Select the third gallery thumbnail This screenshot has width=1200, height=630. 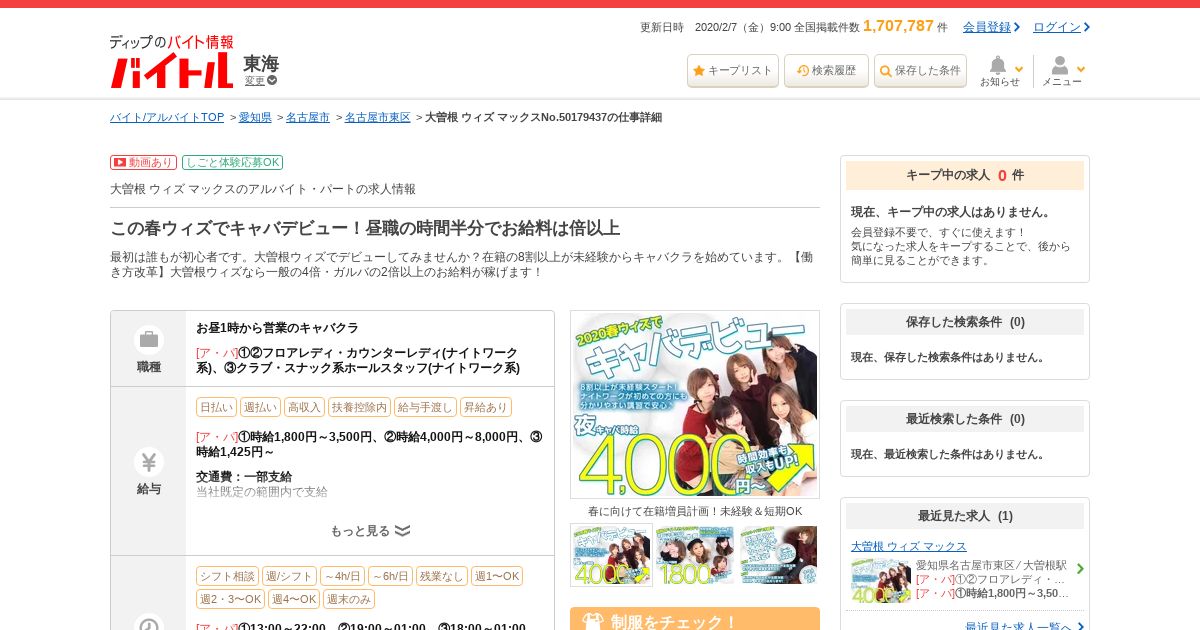(779, 555)
